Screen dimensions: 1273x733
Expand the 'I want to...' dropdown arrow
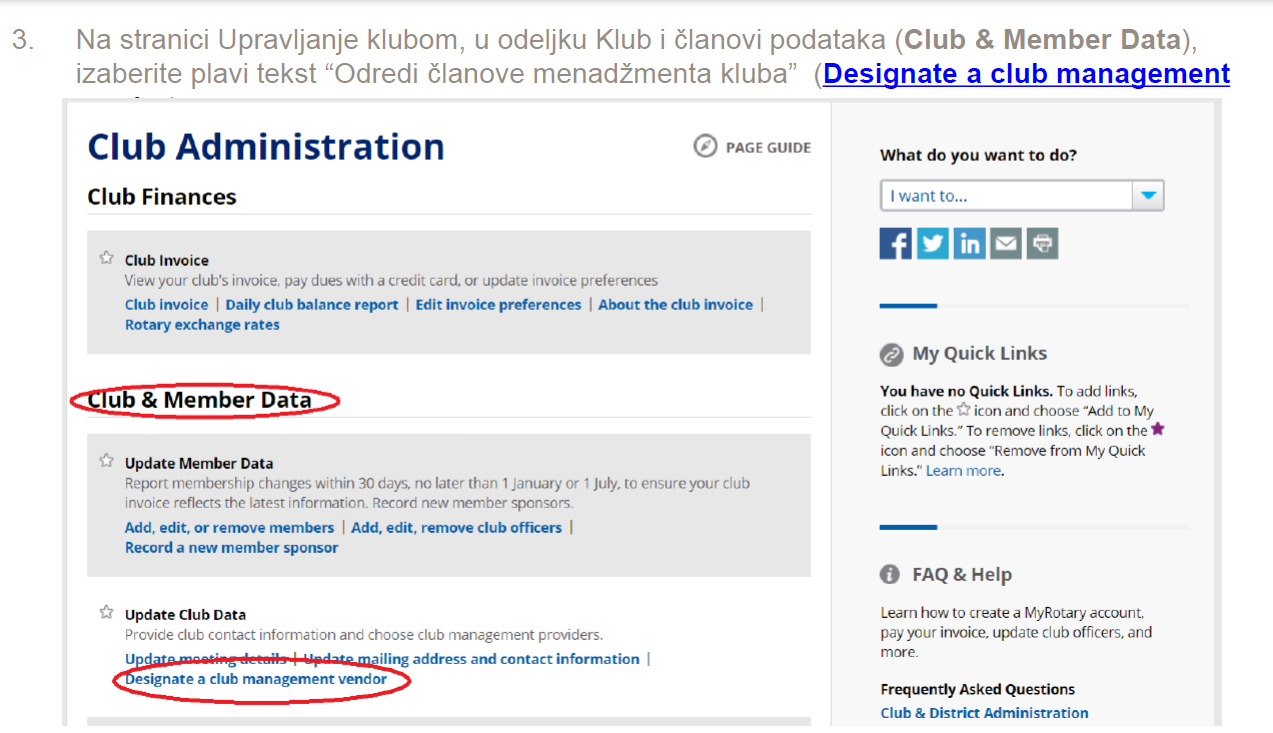click(1148, 196)
